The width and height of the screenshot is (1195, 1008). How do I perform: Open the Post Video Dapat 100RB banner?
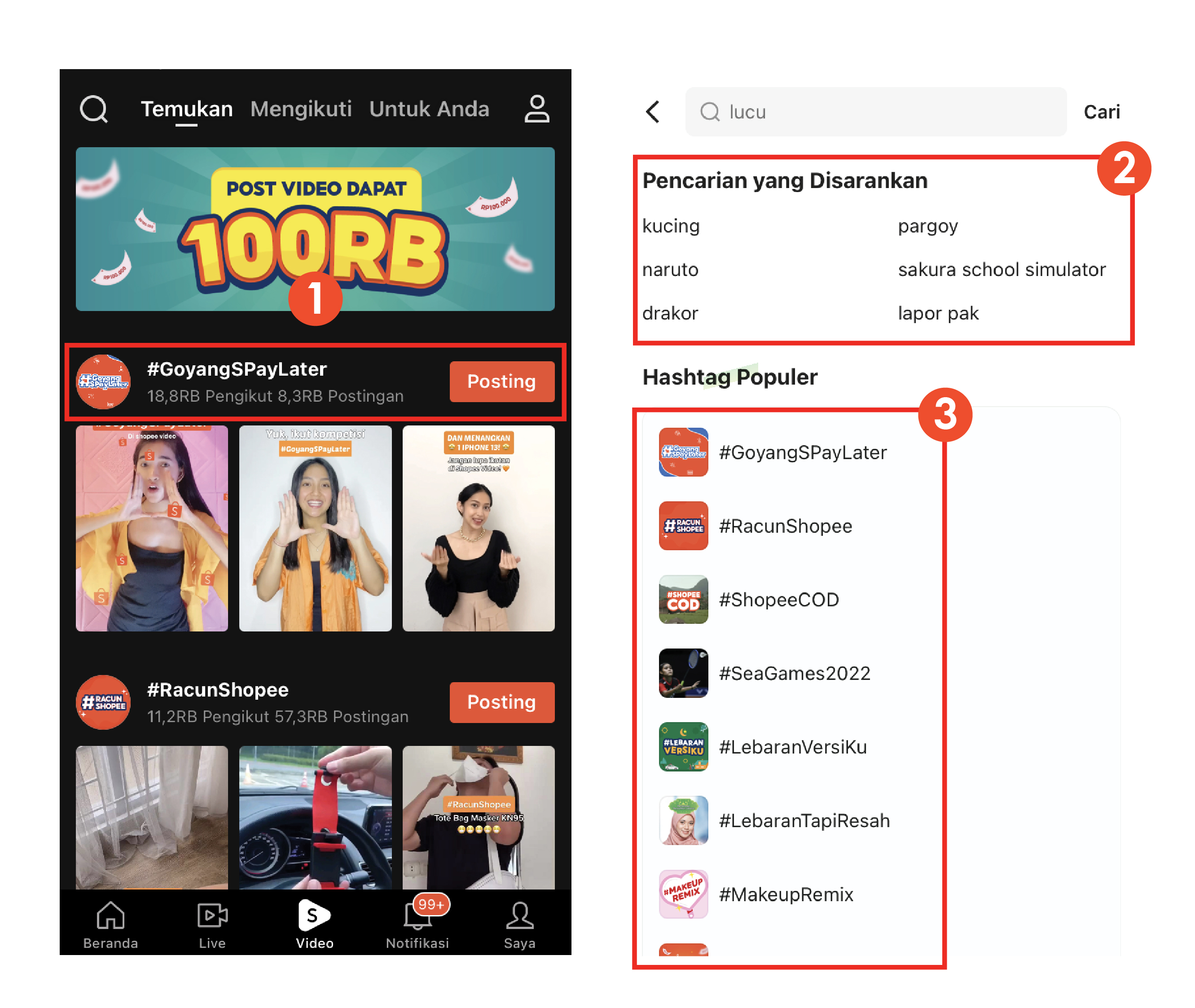click(x=315, y=228)
